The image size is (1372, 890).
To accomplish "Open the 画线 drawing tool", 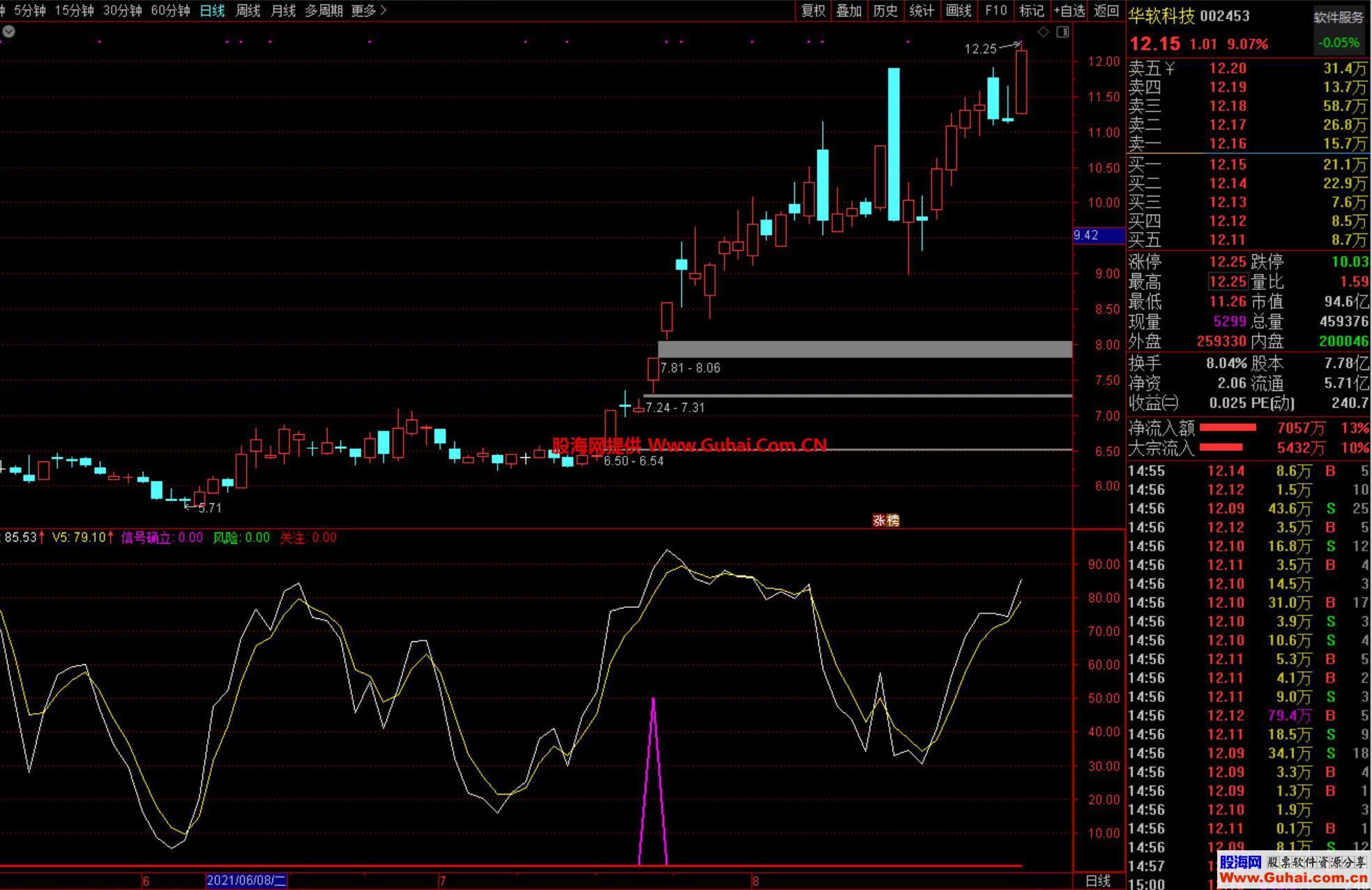I will coord(958,10).
